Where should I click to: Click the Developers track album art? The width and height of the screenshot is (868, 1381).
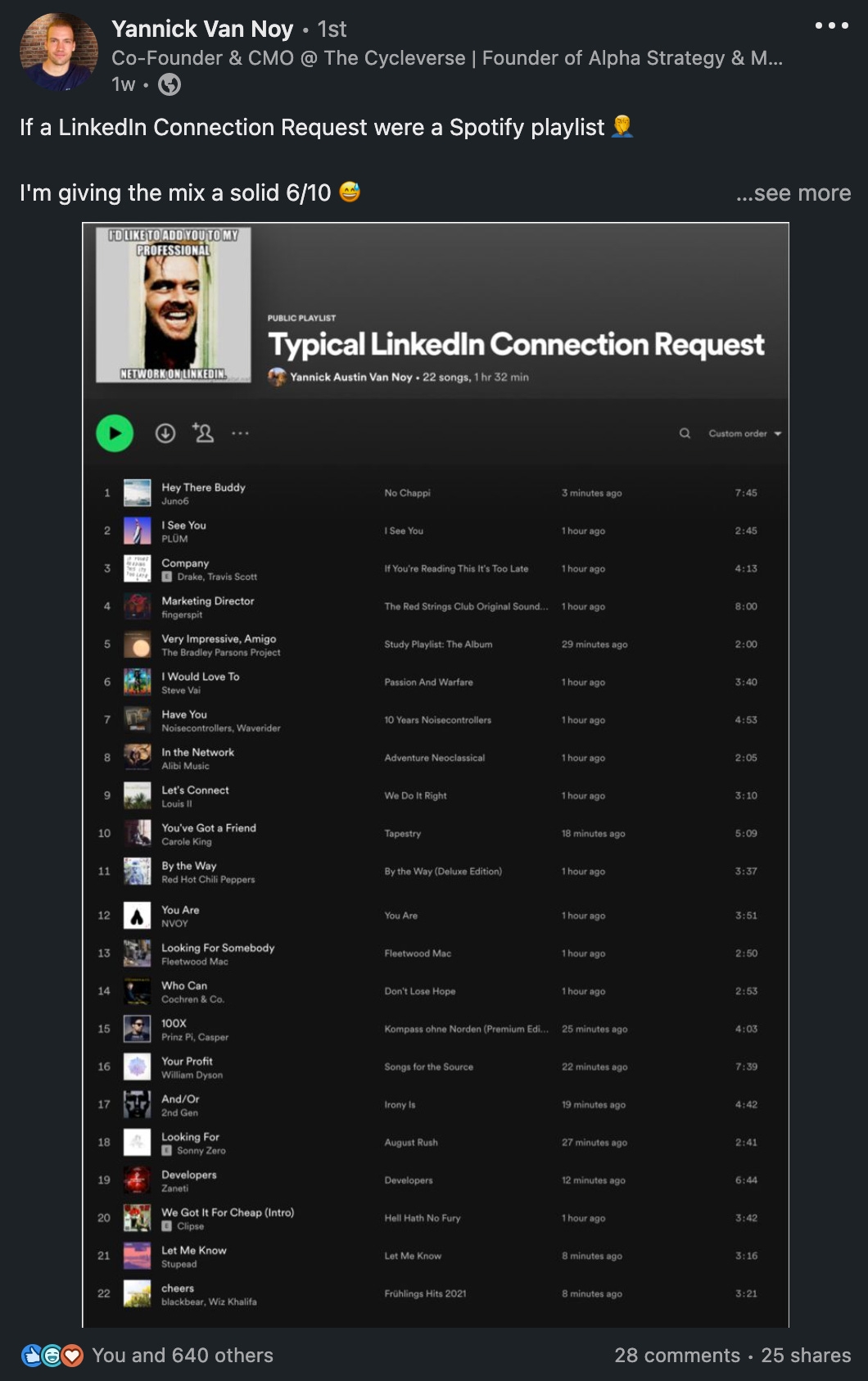click(x=137, y=1180)
